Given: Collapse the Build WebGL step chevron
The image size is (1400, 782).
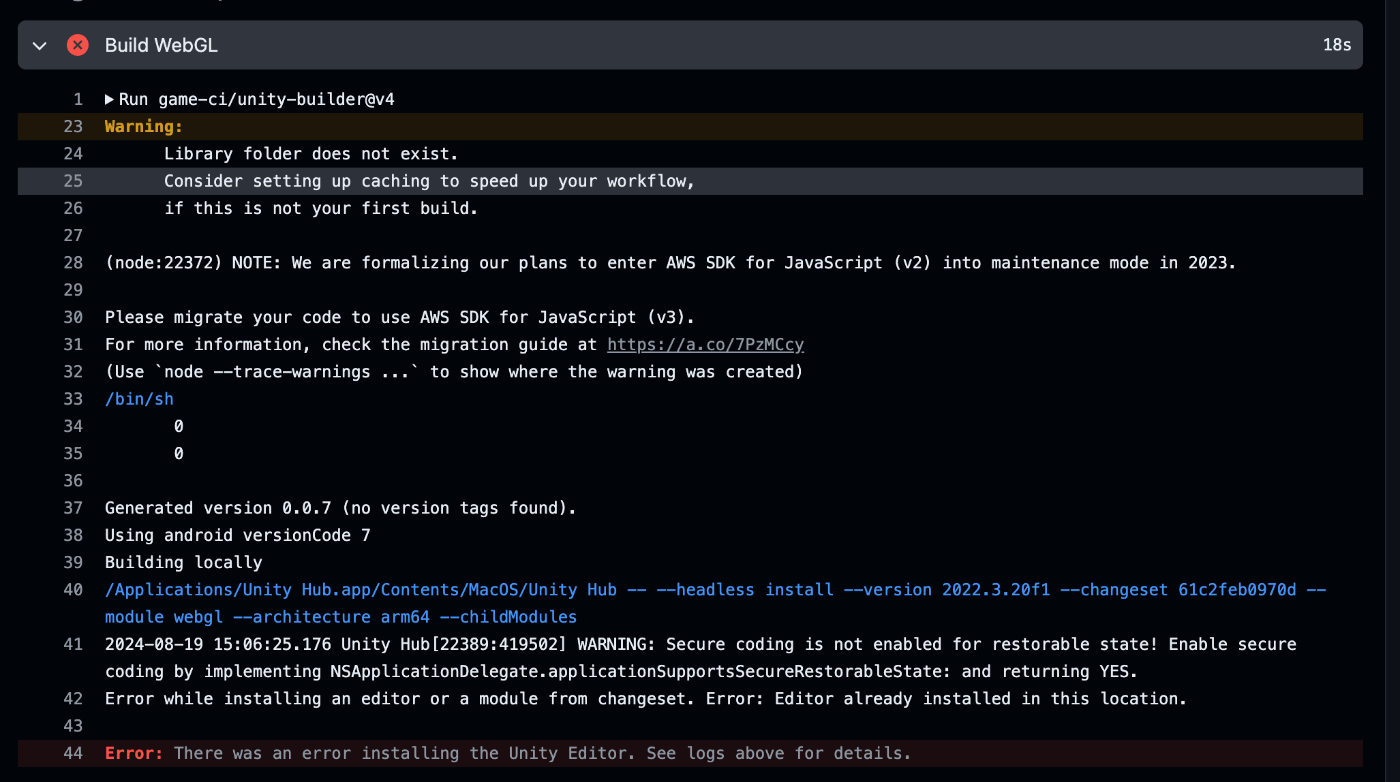Looking at the screenshot, I should pos(40,45).
